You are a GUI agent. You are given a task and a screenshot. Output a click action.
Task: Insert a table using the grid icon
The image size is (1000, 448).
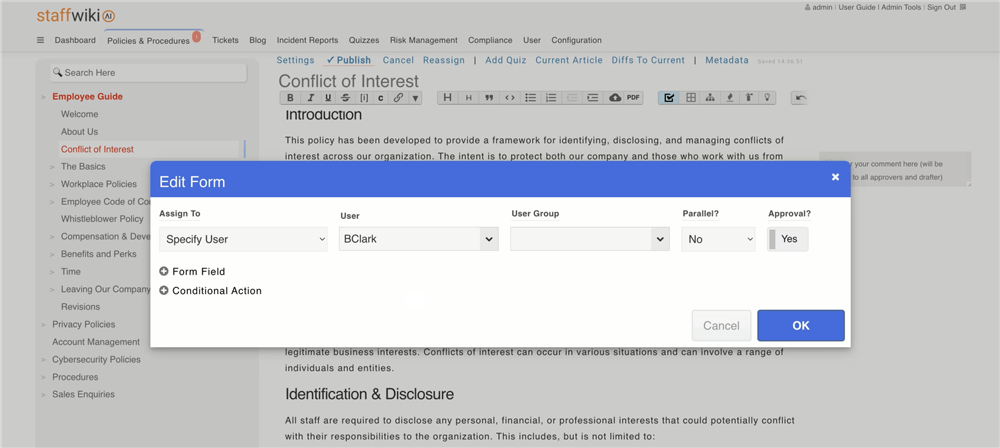click(690, 98)
